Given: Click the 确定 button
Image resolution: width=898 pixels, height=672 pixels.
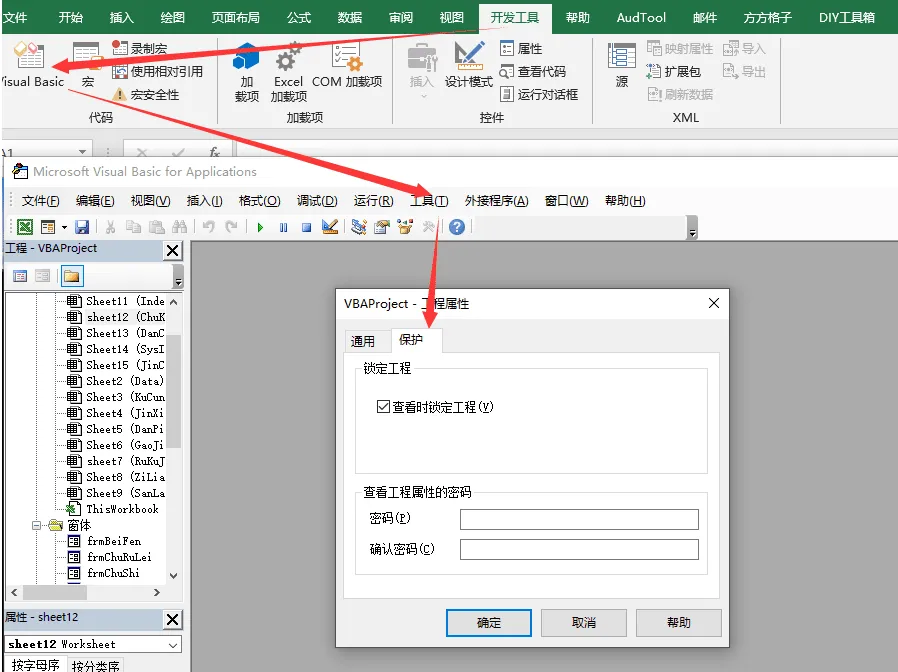Looking at the screenshot, I should [489, 622].
